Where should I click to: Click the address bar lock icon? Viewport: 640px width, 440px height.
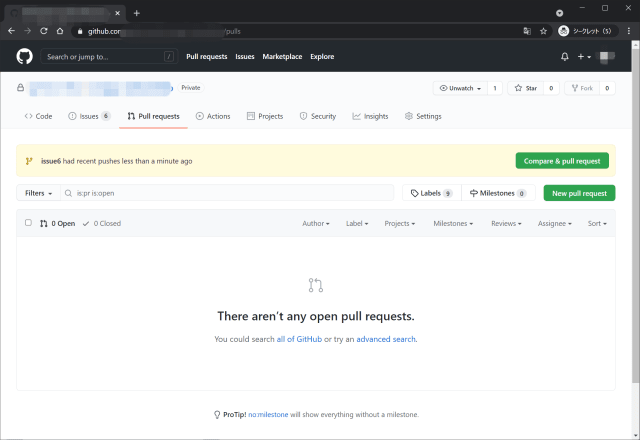click(80, 31)
